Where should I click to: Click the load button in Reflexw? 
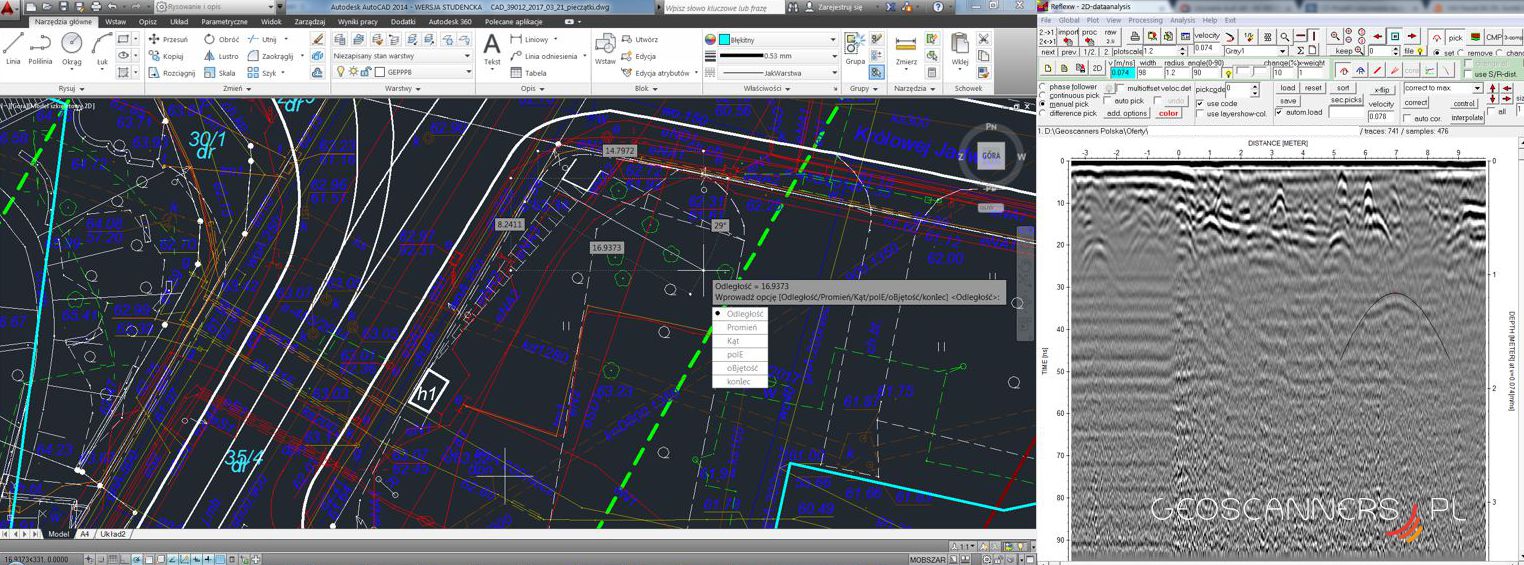pos(1288,88)
